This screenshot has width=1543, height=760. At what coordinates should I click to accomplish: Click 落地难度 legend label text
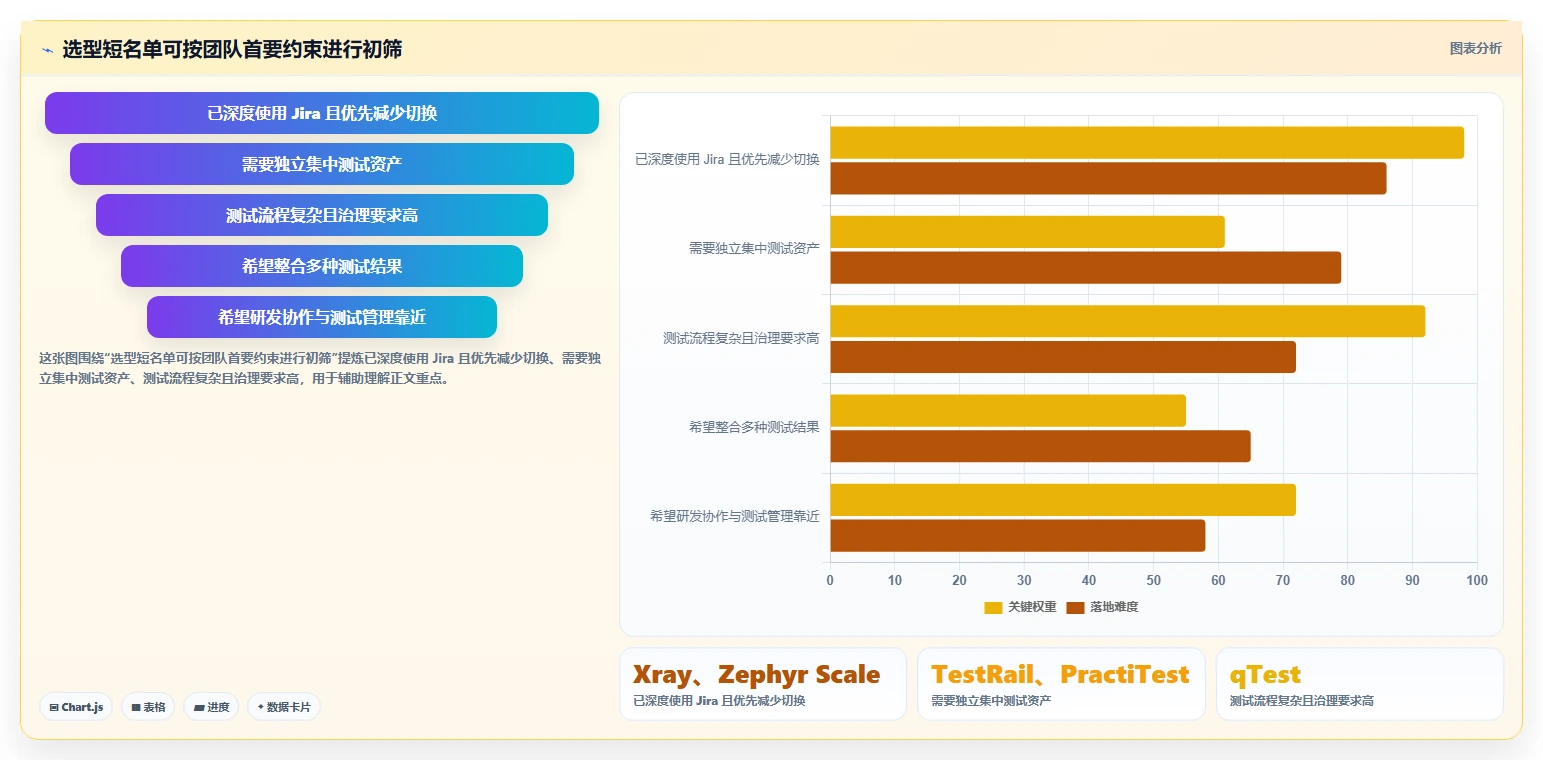(x=1114, y=607)
